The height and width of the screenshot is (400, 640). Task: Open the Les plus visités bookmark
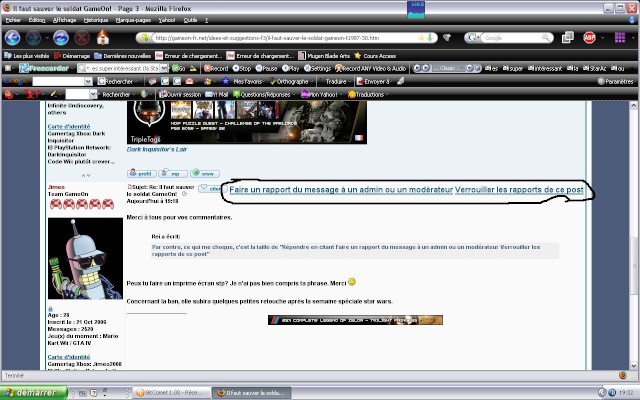tap(27, 56)
